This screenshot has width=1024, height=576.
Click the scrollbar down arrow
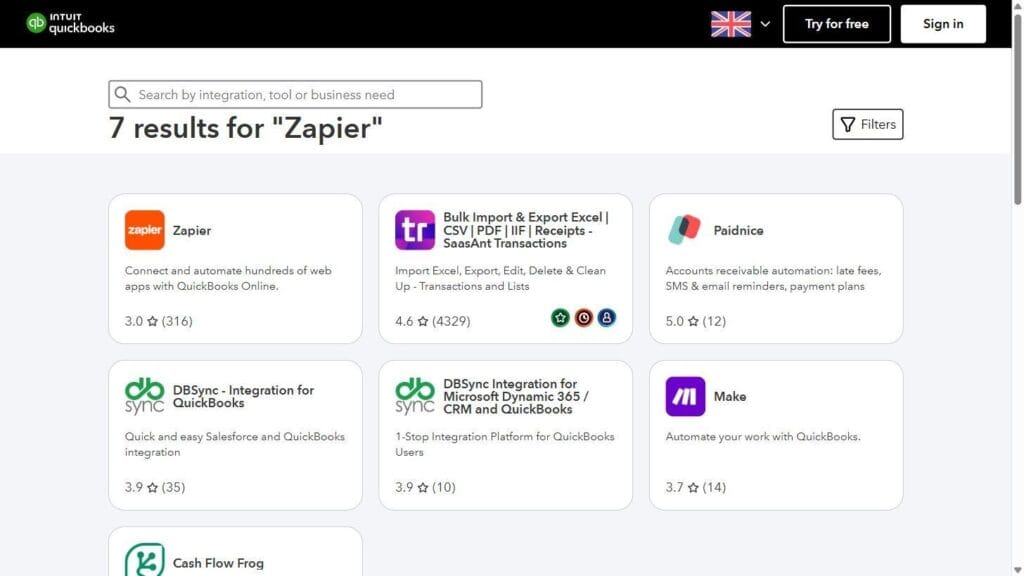click(x=1017, y=571)
